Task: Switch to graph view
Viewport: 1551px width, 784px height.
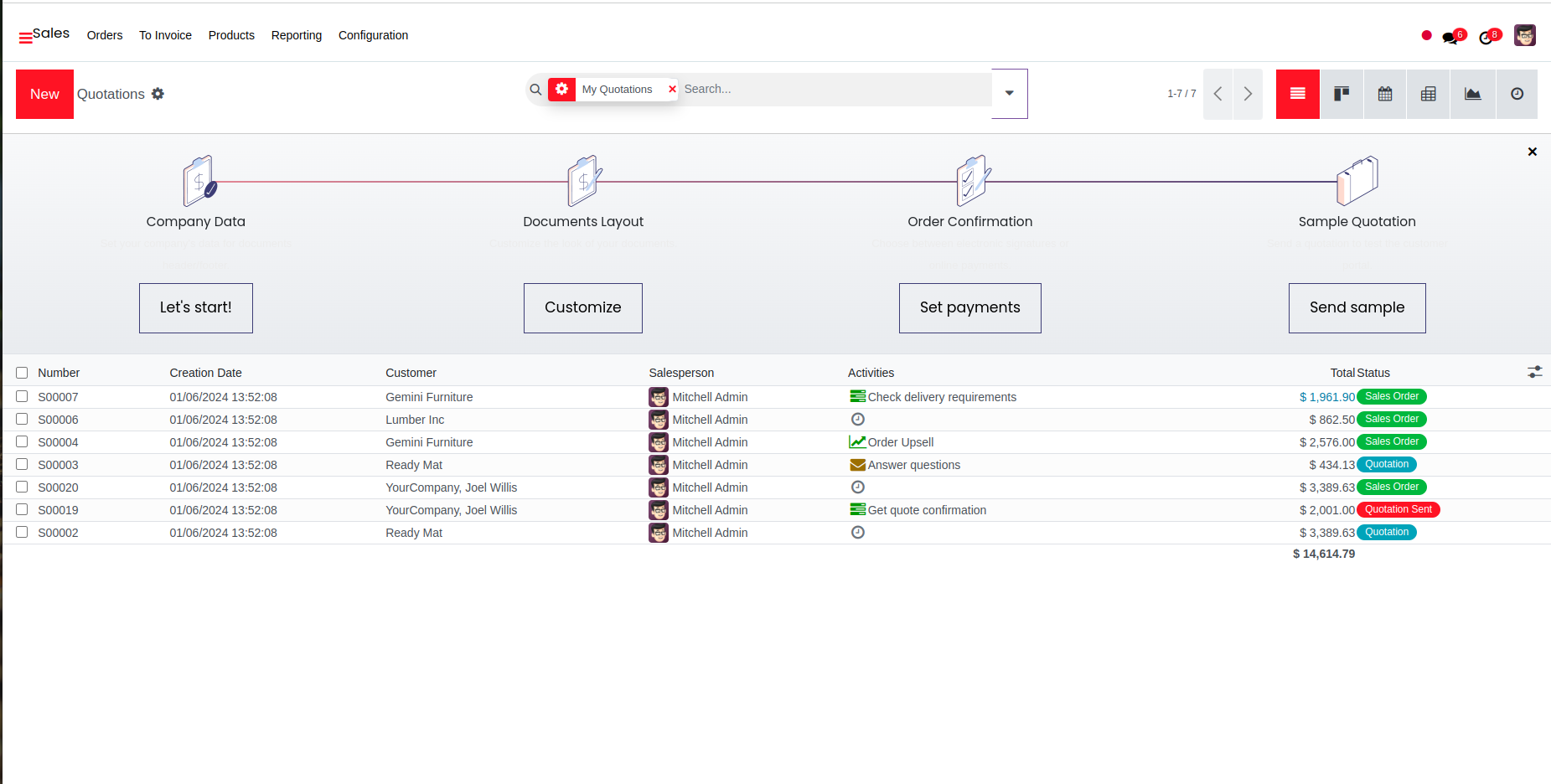Action: tap(1472, 94)
